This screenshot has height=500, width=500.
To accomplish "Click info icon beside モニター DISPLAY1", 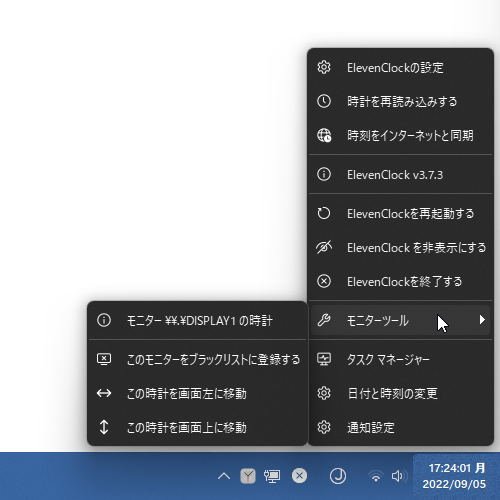I will [x=104, y=320].
